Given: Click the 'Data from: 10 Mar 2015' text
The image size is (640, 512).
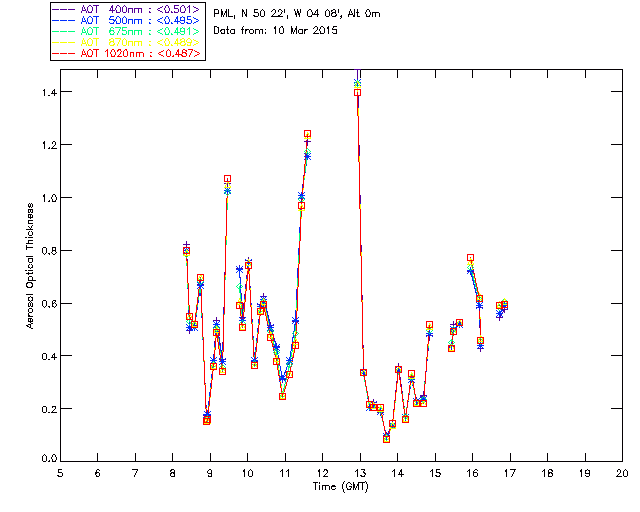Looking at the screenshot, I should [x=275, y=31].
